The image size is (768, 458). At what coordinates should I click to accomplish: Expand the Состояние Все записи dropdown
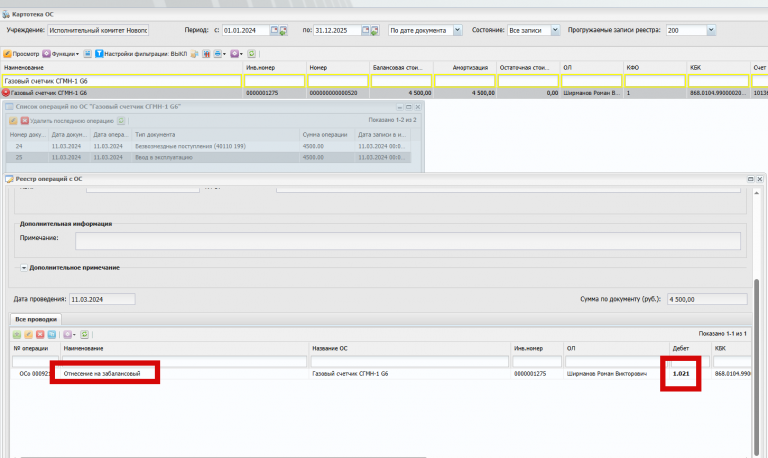coord(555,30)
